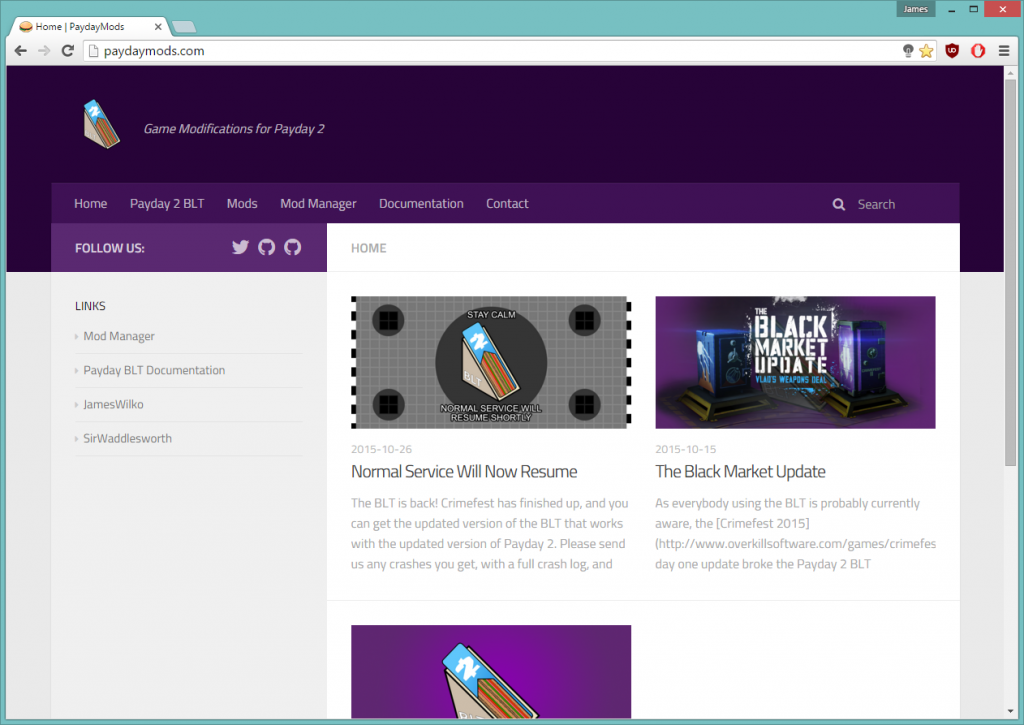1024x725 pixels.
Task: Open Documentation menu item
Action: [x=421, y=204]
